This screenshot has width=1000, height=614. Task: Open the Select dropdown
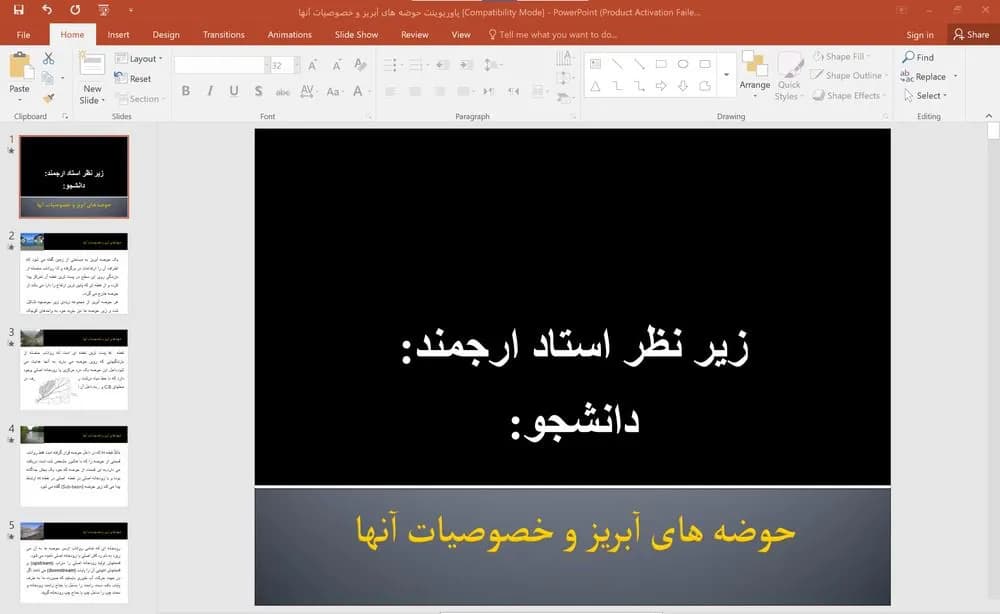926,96
